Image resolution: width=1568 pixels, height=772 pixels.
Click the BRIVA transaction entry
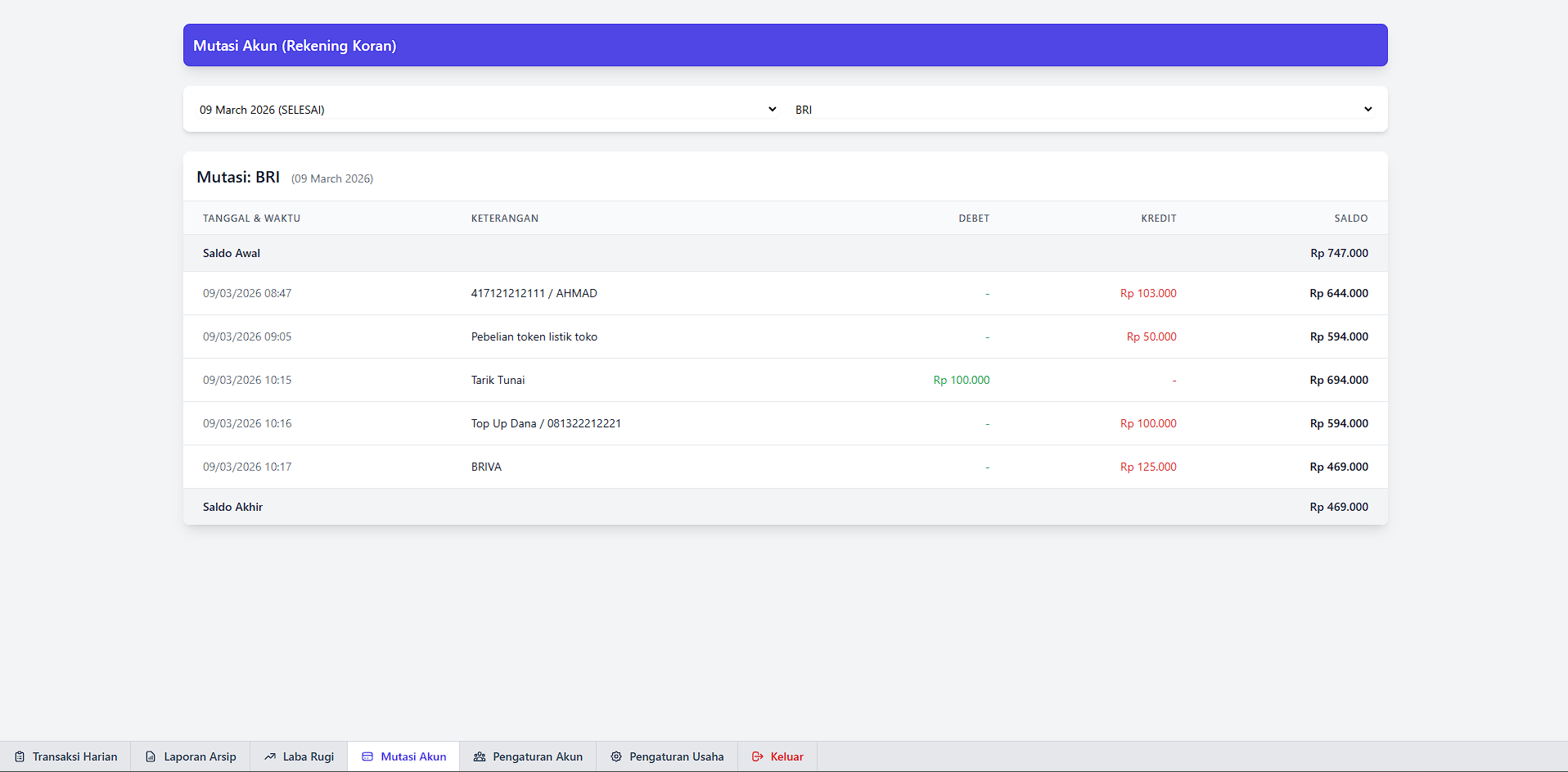click(x=486, y=467)
